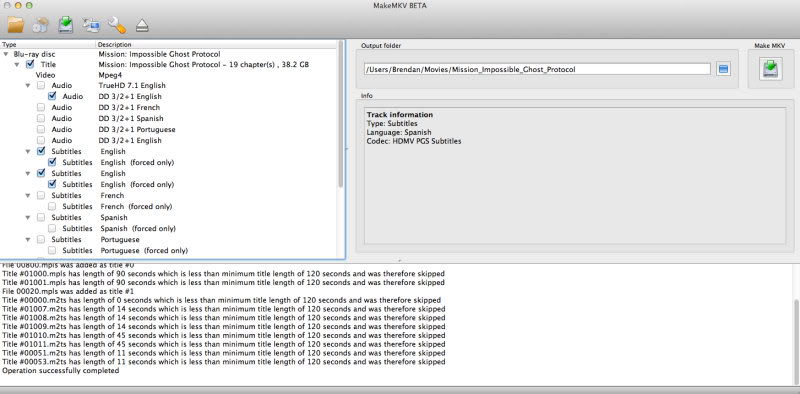Uncheck DD 3/2+1 English nested under TrueHD
Image resolution: width=800 pixels, height=394 pixels.
click(x=52, y=96)
